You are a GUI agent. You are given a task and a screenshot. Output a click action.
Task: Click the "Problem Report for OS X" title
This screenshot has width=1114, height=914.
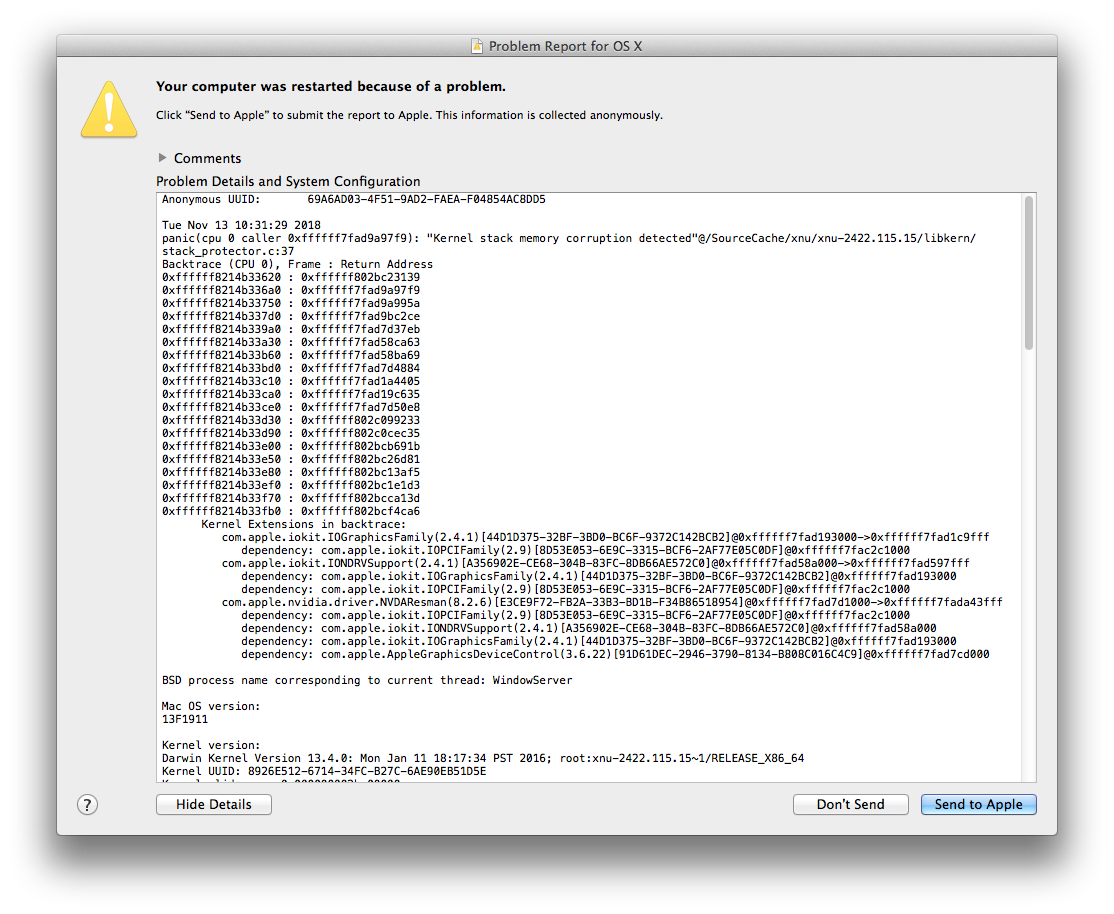[x=566, y=46]
